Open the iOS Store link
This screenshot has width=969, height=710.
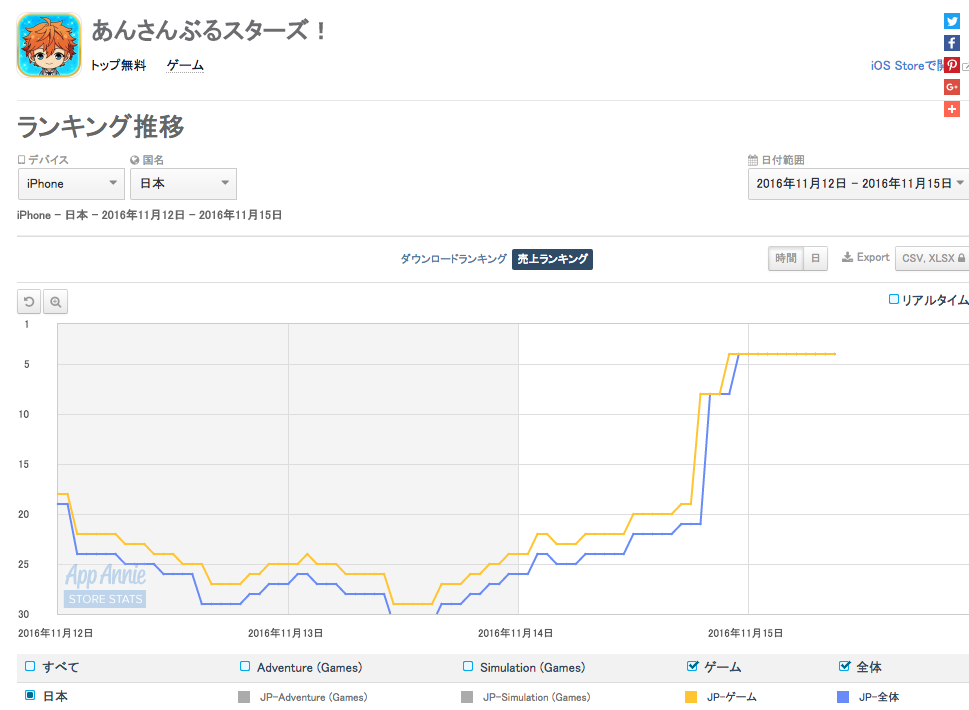click(x=907, y=66)
